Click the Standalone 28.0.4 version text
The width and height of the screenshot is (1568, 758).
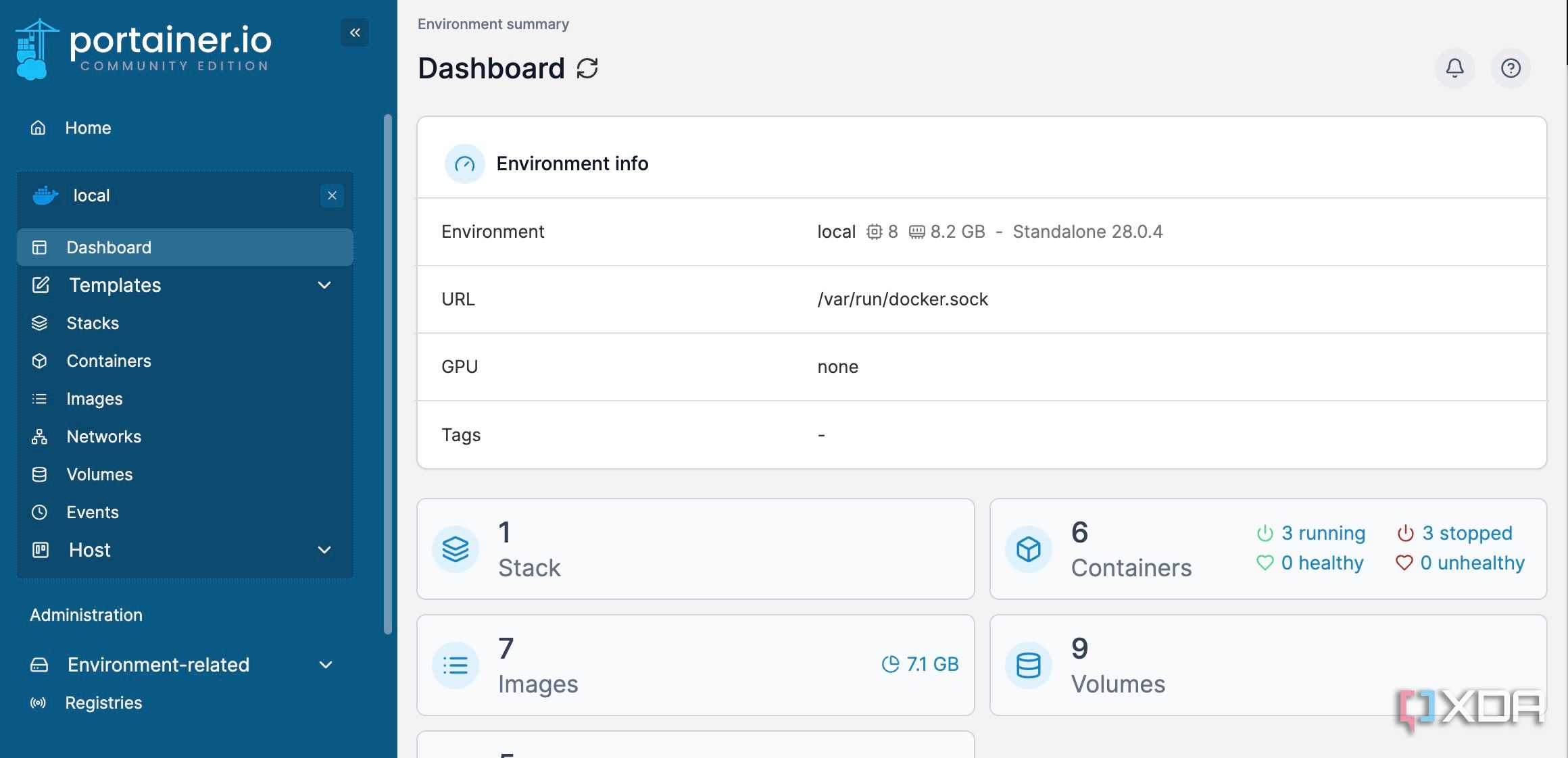tap(1087, 232)
